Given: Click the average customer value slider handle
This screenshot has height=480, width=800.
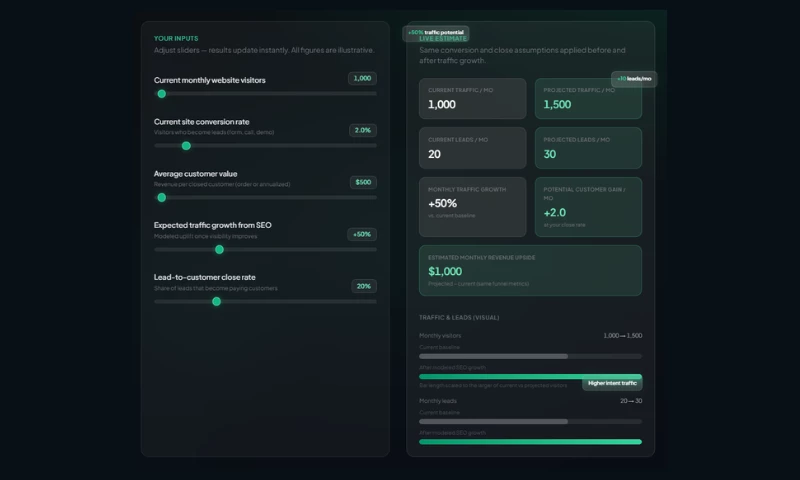Looking at the screenshot, I should tap(161, 198).
